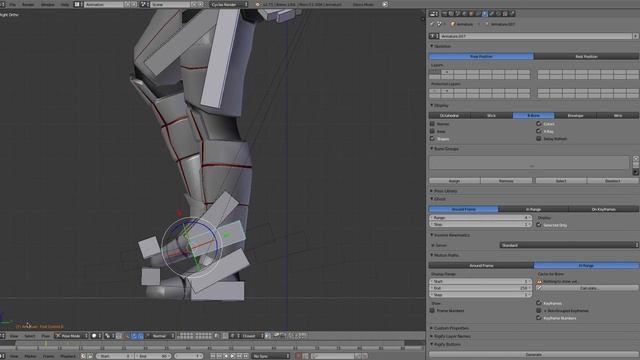The width and height of the screenshot is (640, 360).
Task: Jump to end frame in timeline
Action: pyautogui.click(x=246, y=356)
